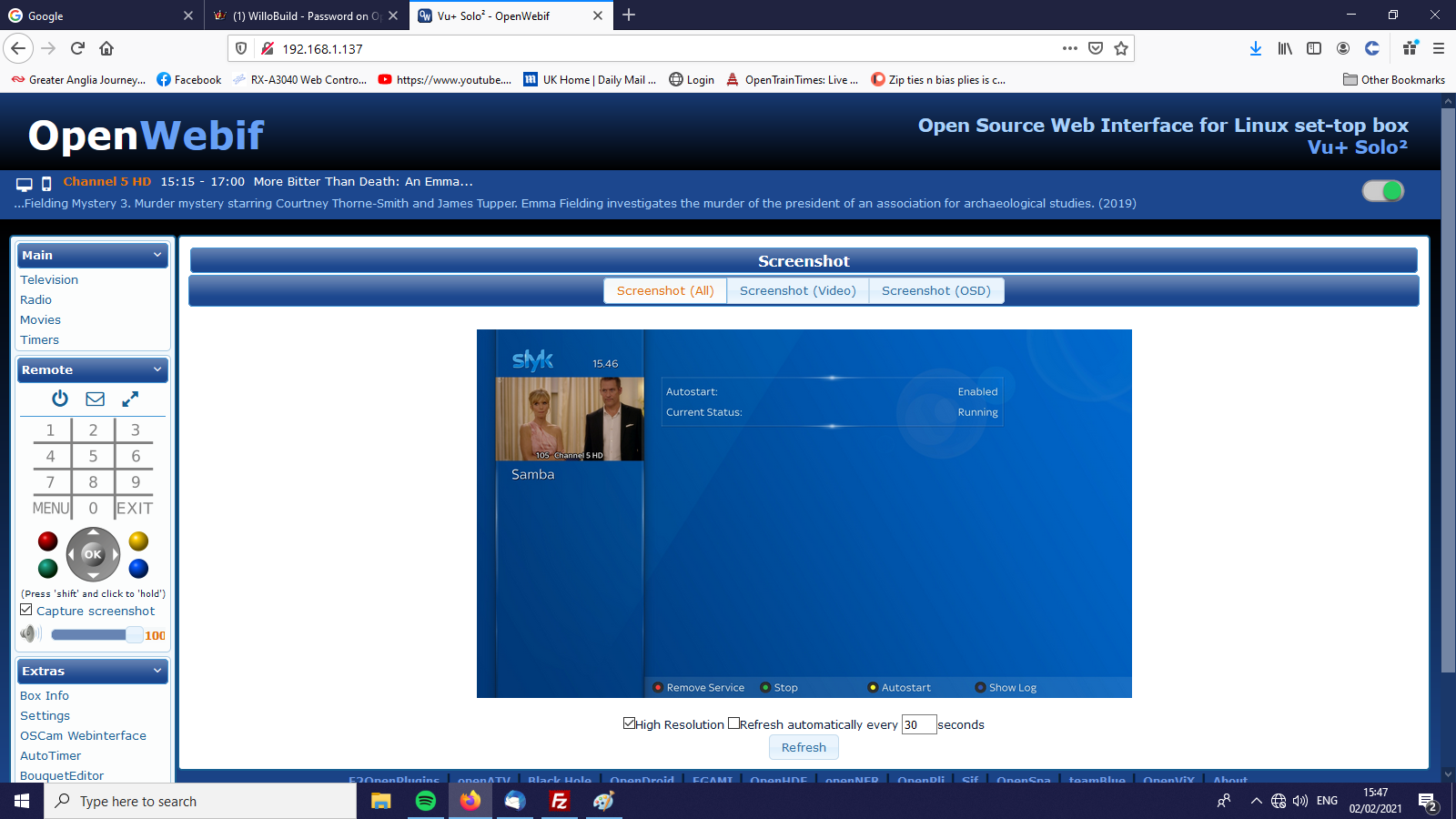Toggle the Firefox sidebars icon

tap(1314, 48)
